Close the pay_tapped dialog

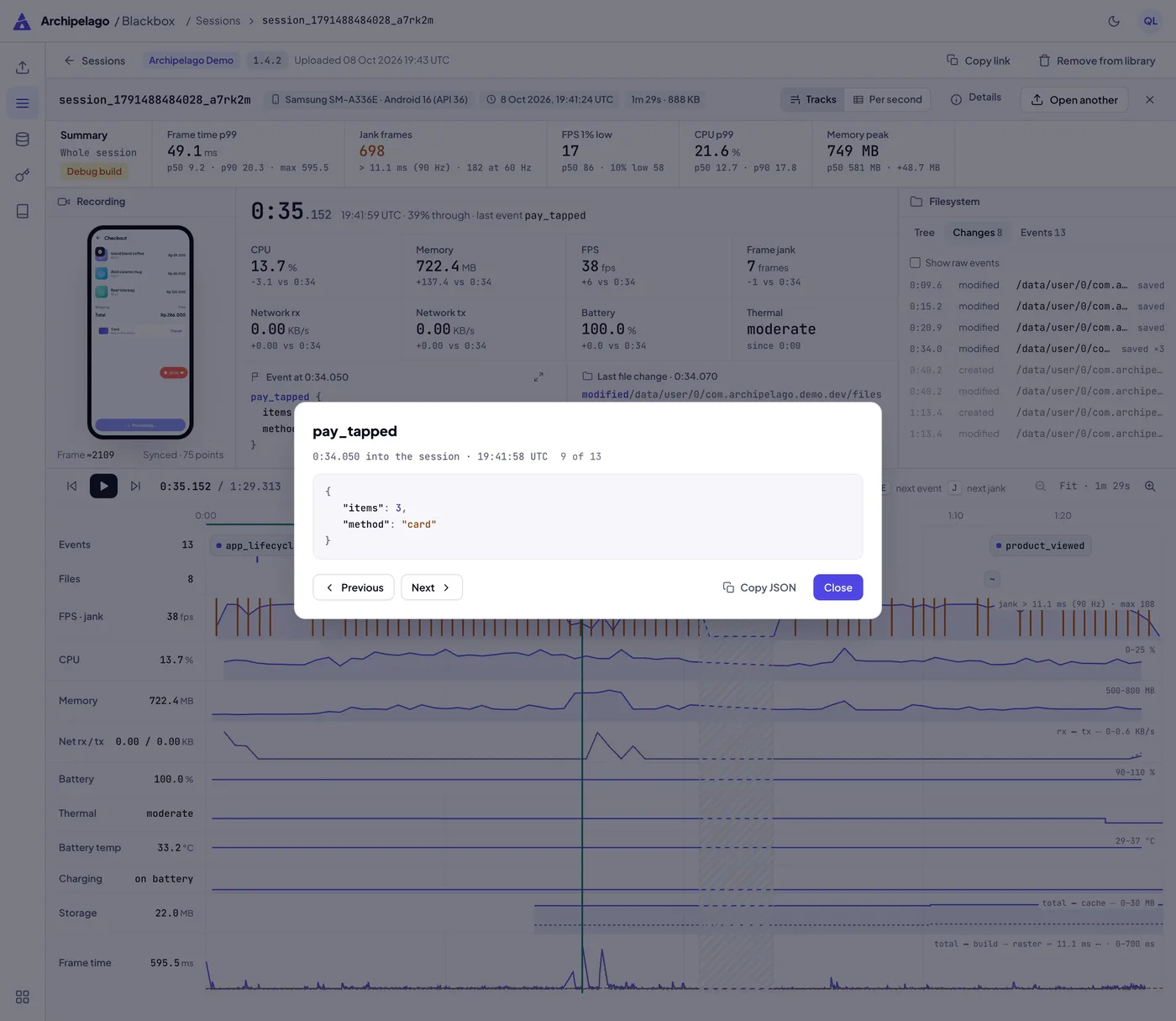pos(837,587)
